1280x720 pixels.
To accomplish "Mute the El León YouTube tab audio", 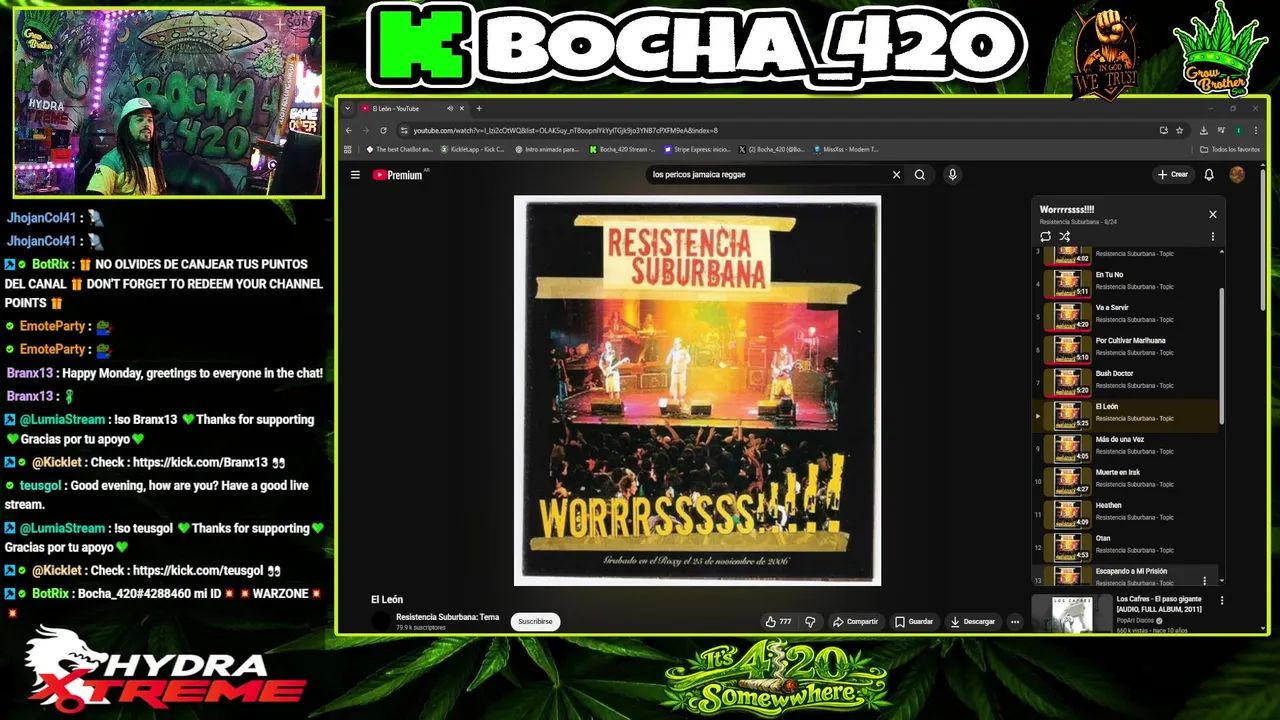I will click(450, 108).
